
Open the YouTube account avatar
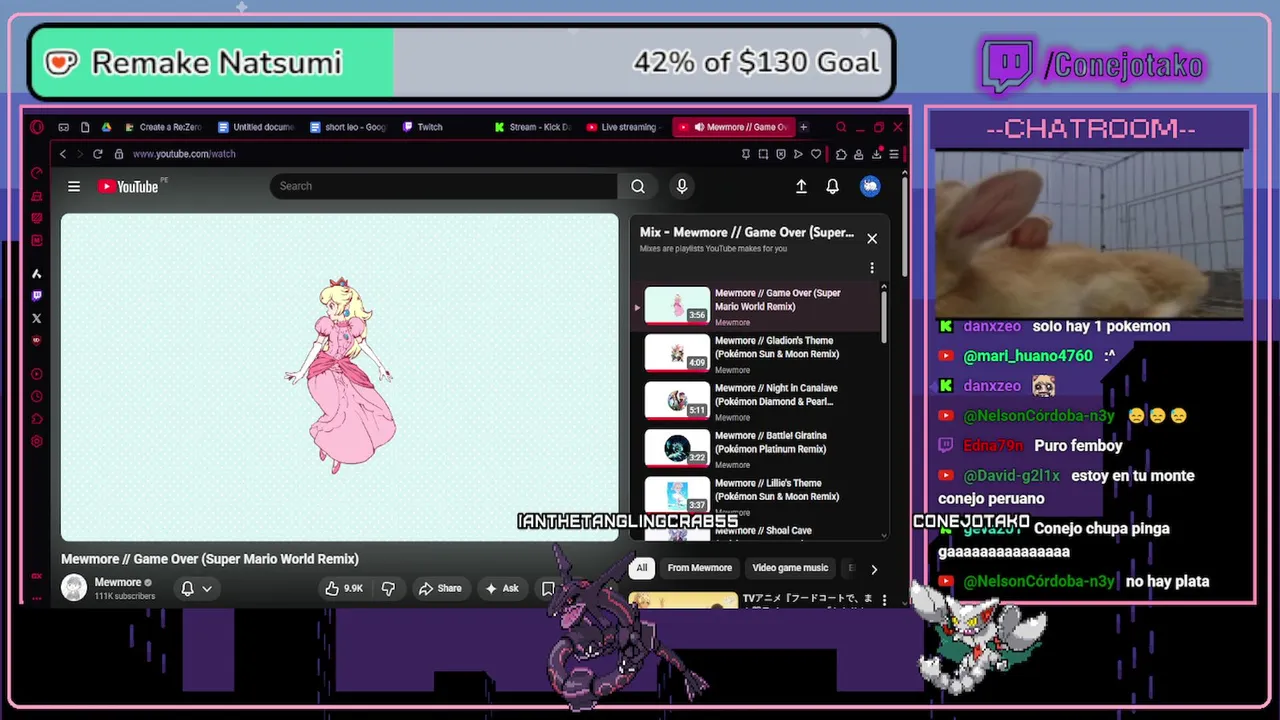point(870,186)
